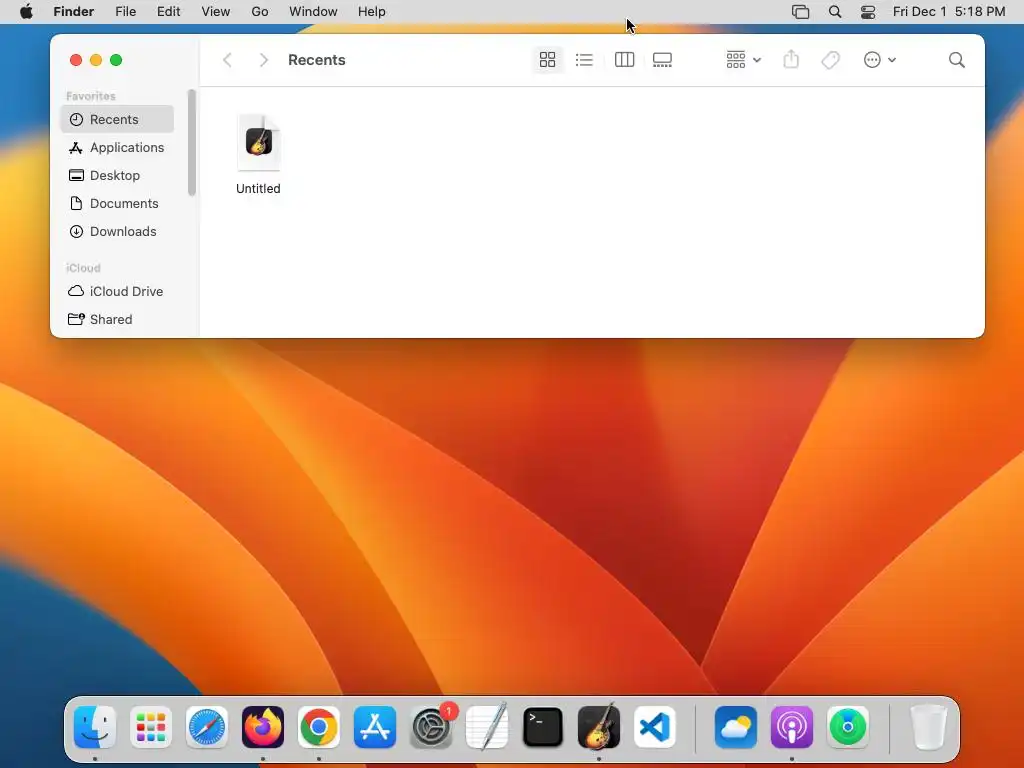Open Terminal from the Dock
Viewport: 1024px width, 768px height.
543,727
